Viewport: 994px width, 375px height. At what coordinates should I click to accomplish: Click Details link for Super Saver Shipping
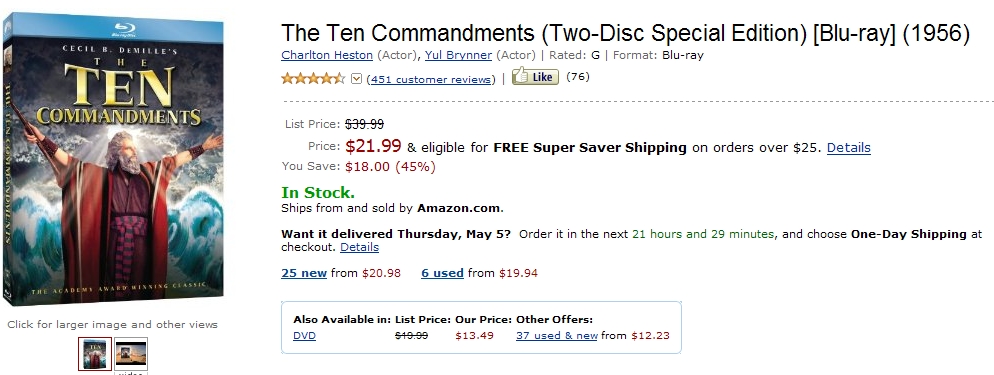848,148
